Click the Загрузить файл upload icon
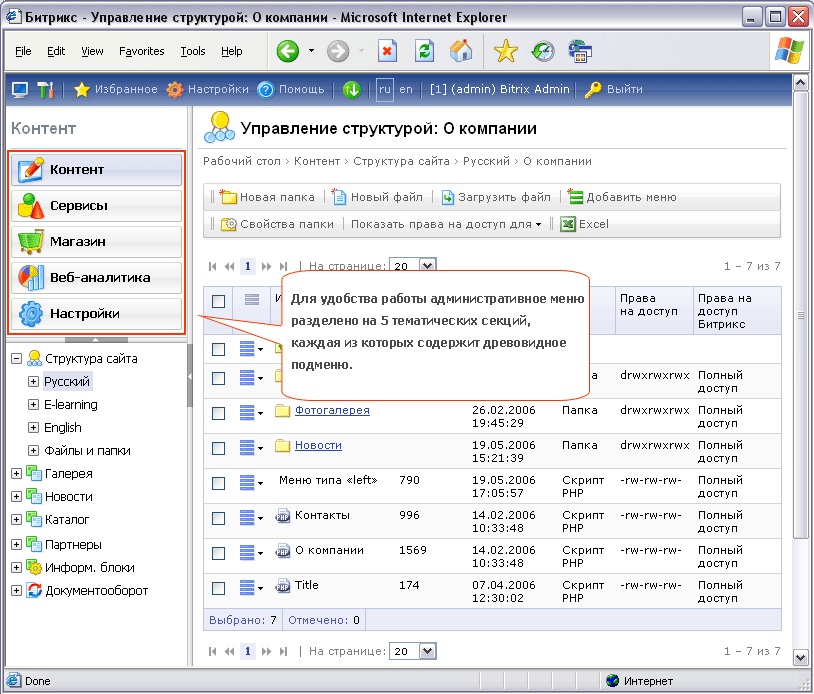Screen dimensions: 814x694 pos(447,197)
